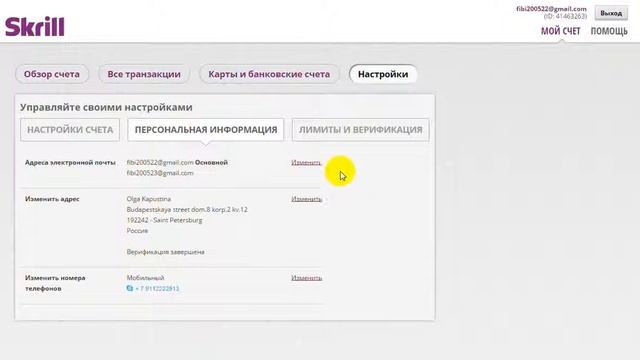Select the Настройки tab
Viewport: 640px width, 360px height.
(383, 74)
